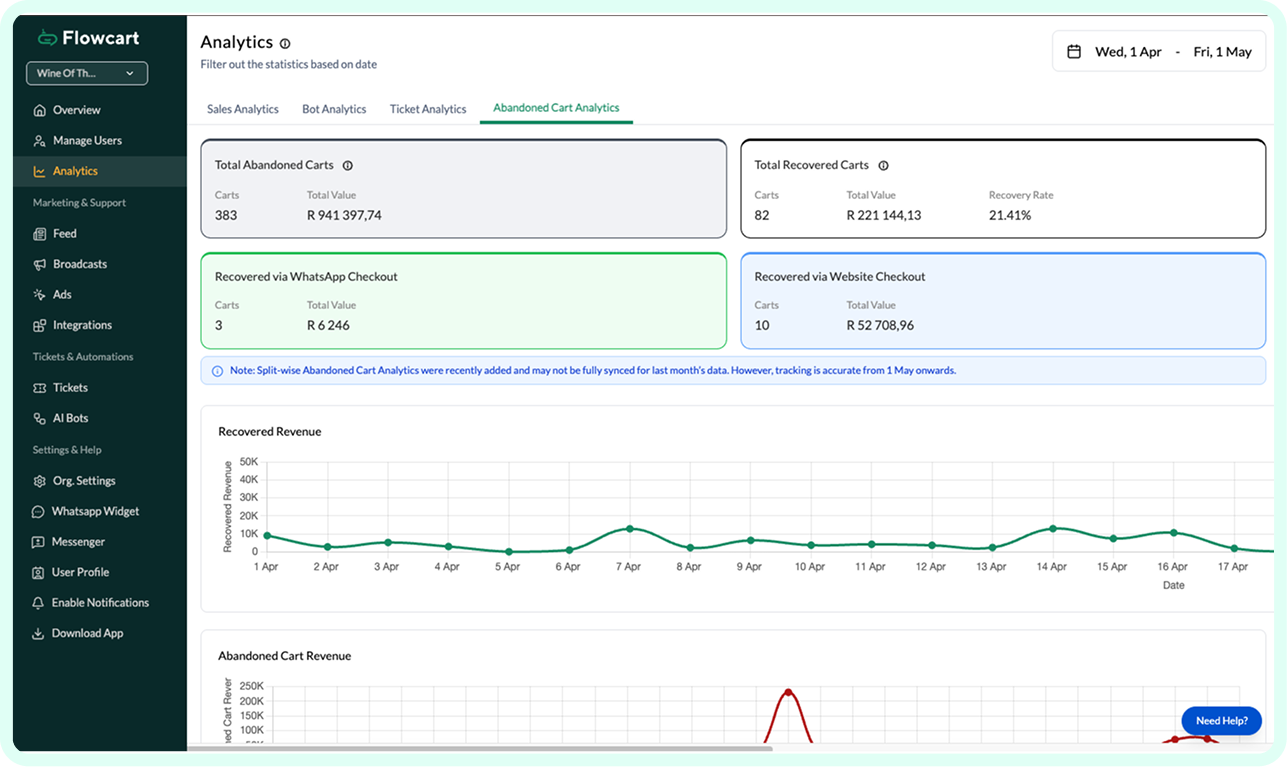
Task: Click info icon beside Total Abandoned Carts
Action: 348,166
